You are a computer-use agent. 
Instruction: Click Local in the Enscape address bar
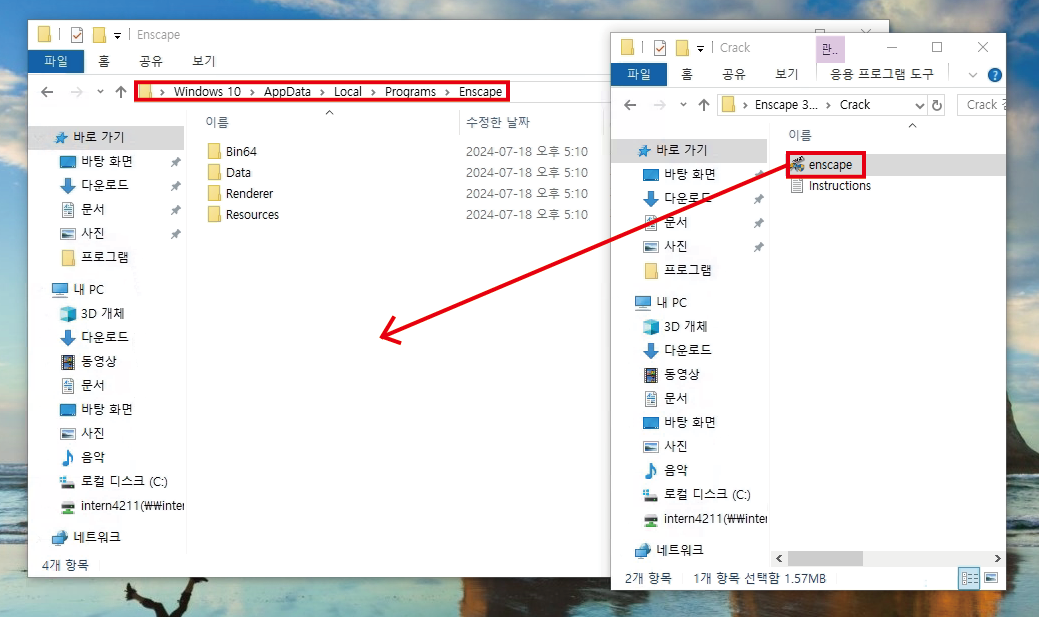pos(348,92)
